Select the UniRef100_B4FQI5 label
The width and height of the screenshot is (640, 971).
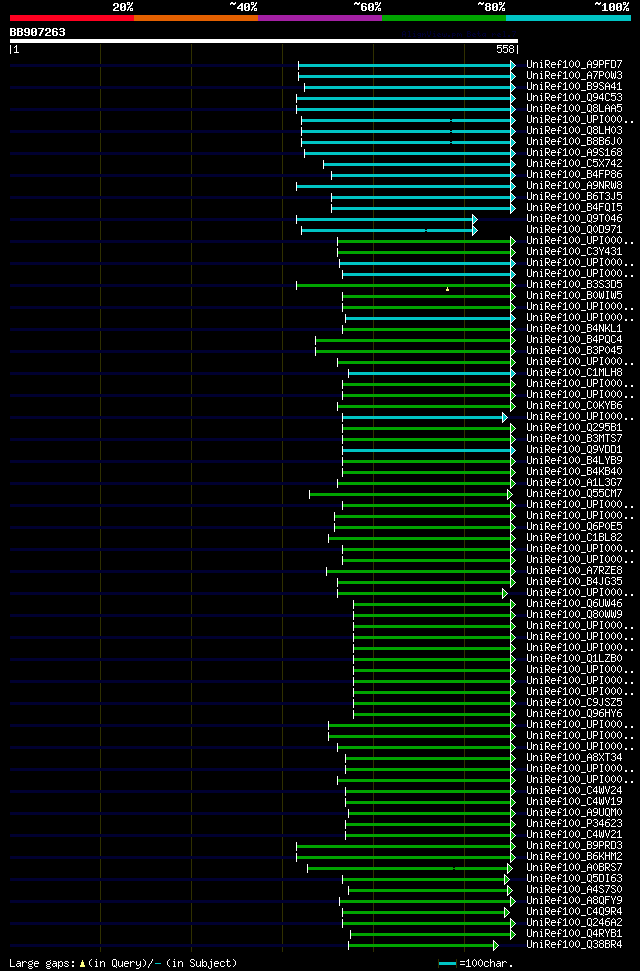[574, 207]
